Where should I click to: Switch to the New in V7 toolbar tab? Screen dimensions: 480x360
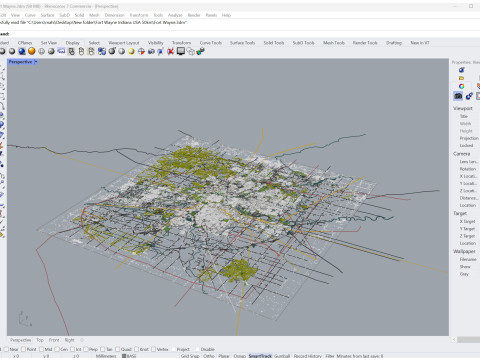(x=420, y=43)
